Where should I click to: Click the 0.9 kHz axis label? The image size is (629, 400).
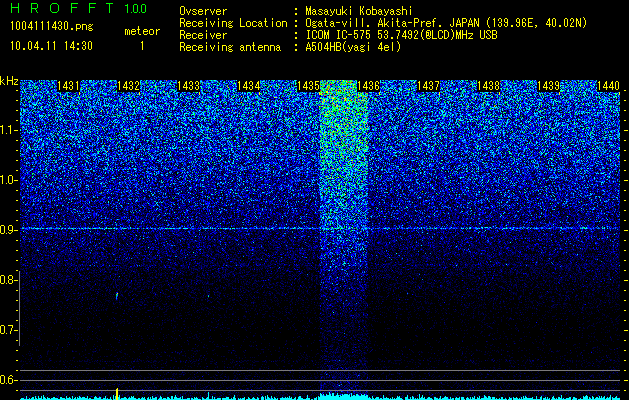click(7, 230)
